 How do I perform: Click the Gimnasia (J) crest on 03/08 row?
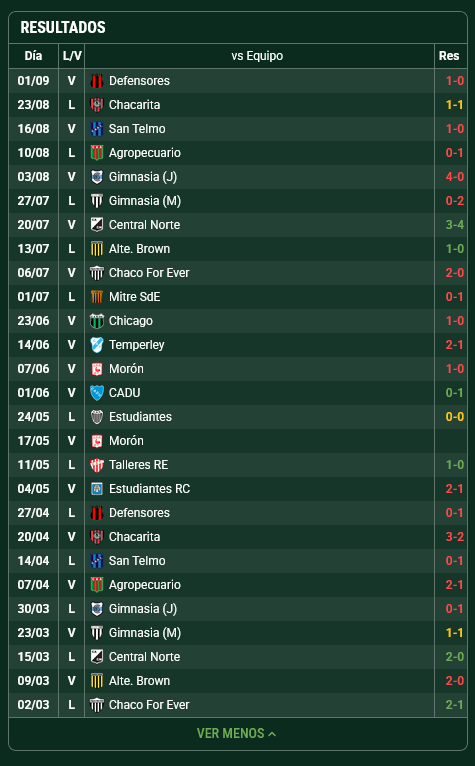pyautogui.click(x=97, y=177)
